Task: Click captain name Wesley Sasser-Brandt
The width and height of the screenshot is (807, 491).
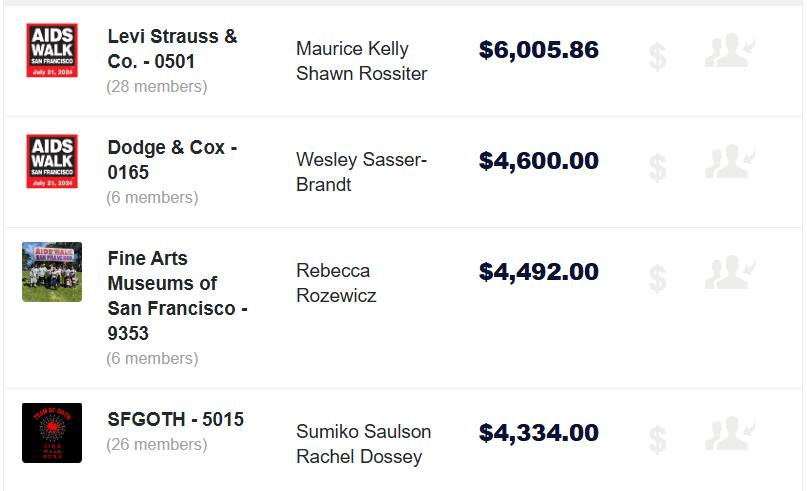Action: pos(361,172)
